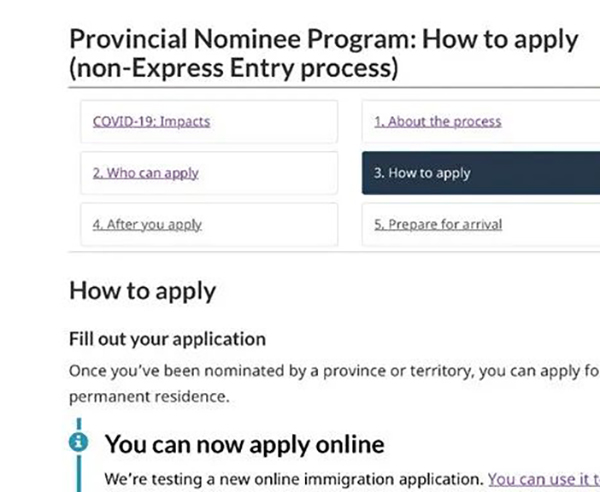Click the large 'How to apply' section heading
Viewport: 600px width, 492px height.
coord(142,291)
